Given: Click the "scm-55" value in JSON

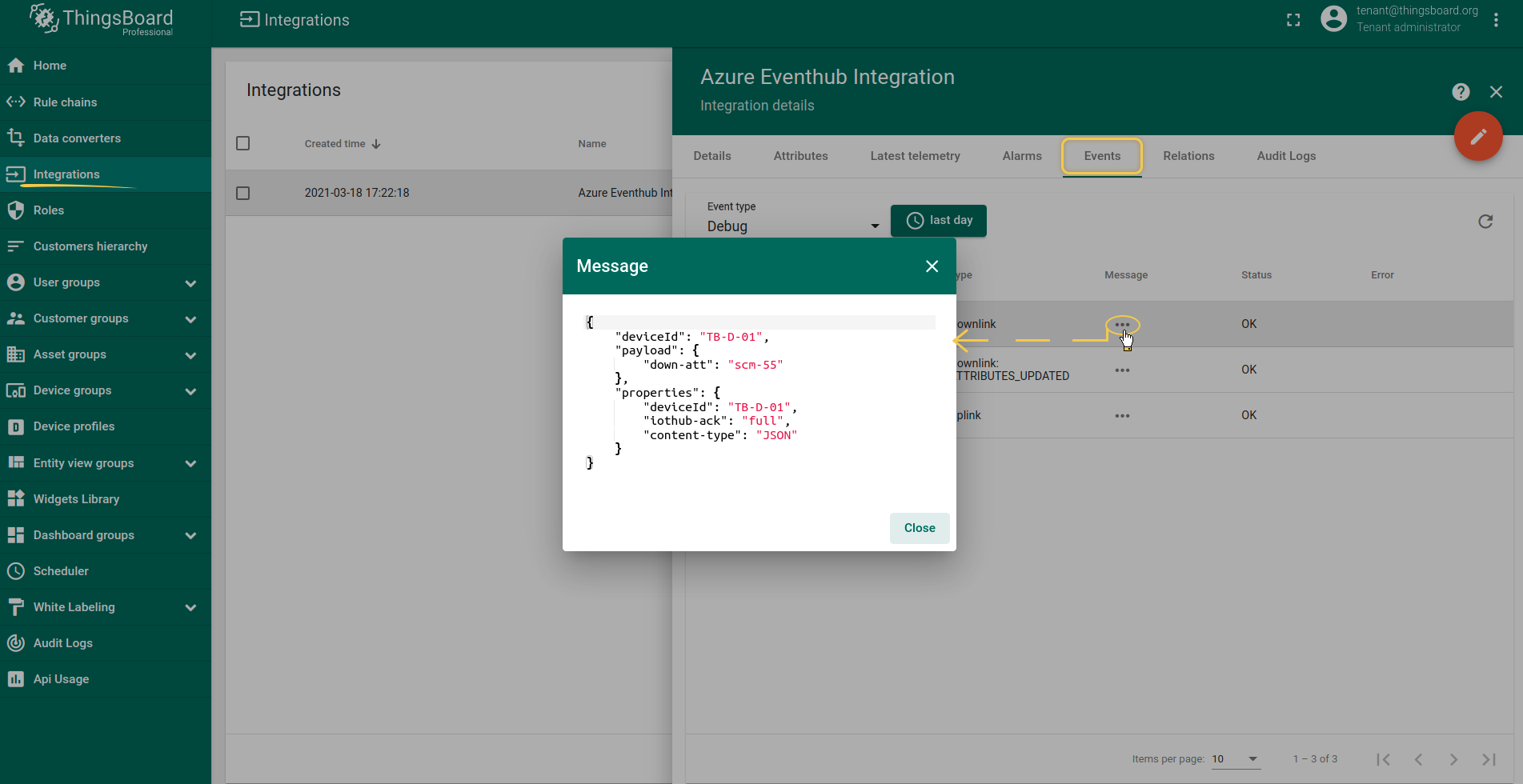Looking at the screenshot, I should coord(755,365).
